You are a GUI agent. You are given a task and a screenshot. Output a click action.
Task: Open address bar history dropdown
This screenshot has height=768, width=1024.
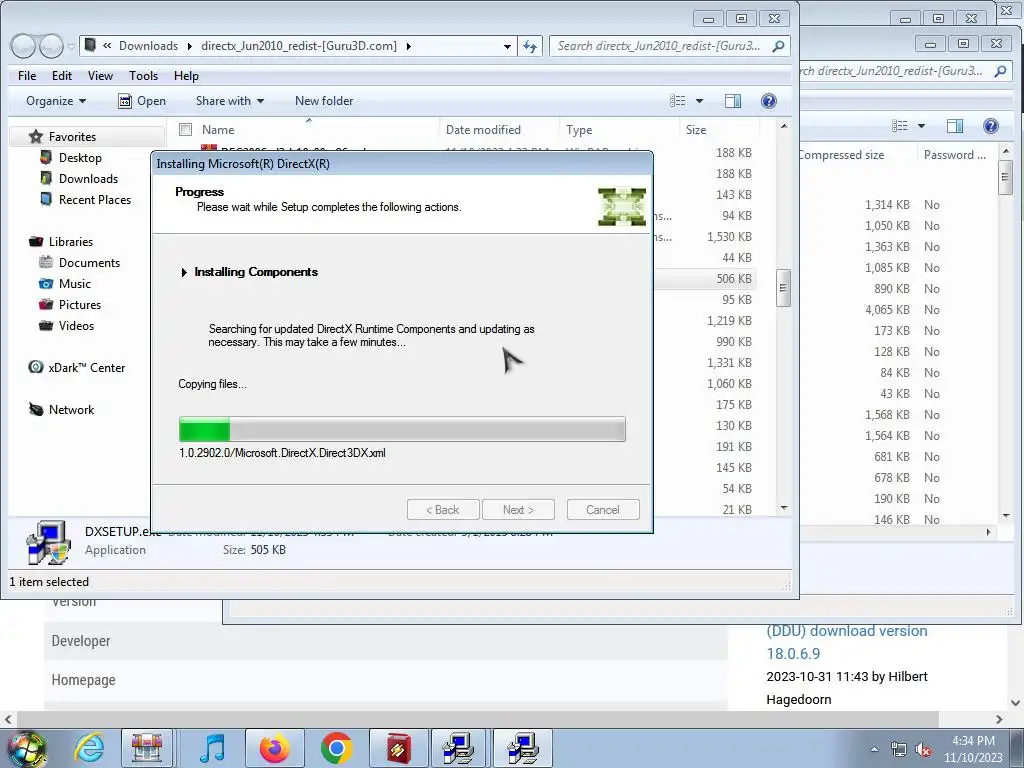(x=507, y=46)
